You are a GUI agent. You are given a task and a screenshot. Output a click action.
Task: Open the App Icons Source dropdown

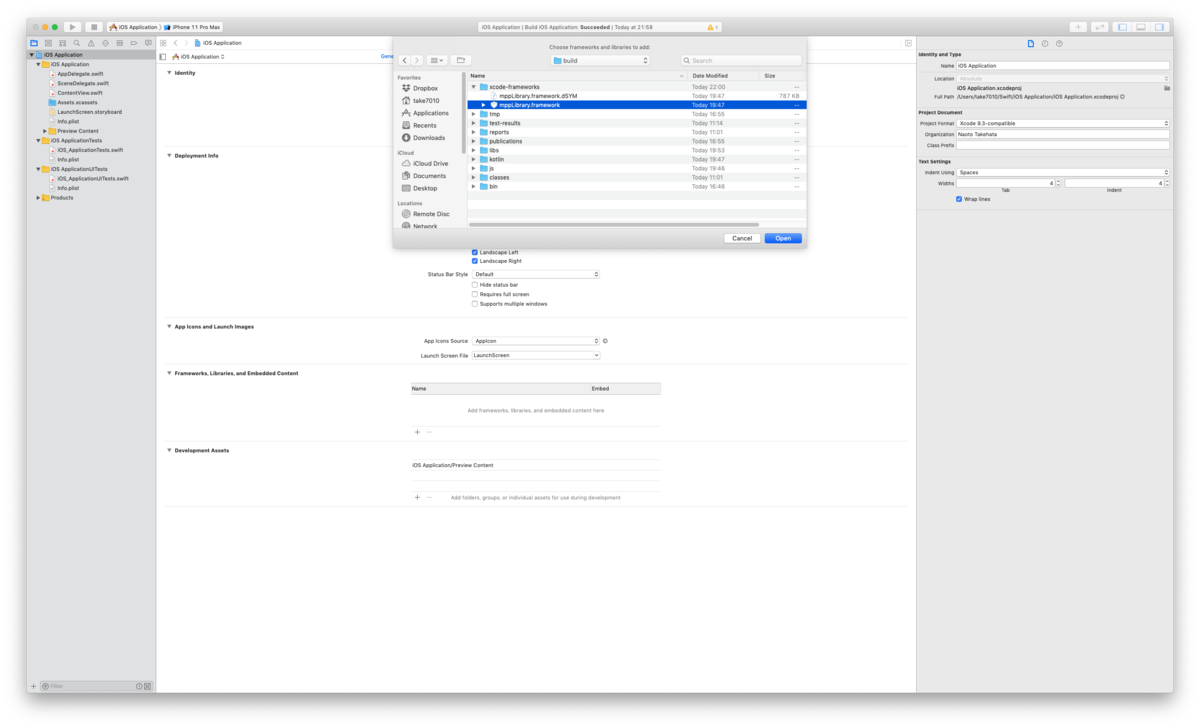pyautogui.click(x=536, y=341)
